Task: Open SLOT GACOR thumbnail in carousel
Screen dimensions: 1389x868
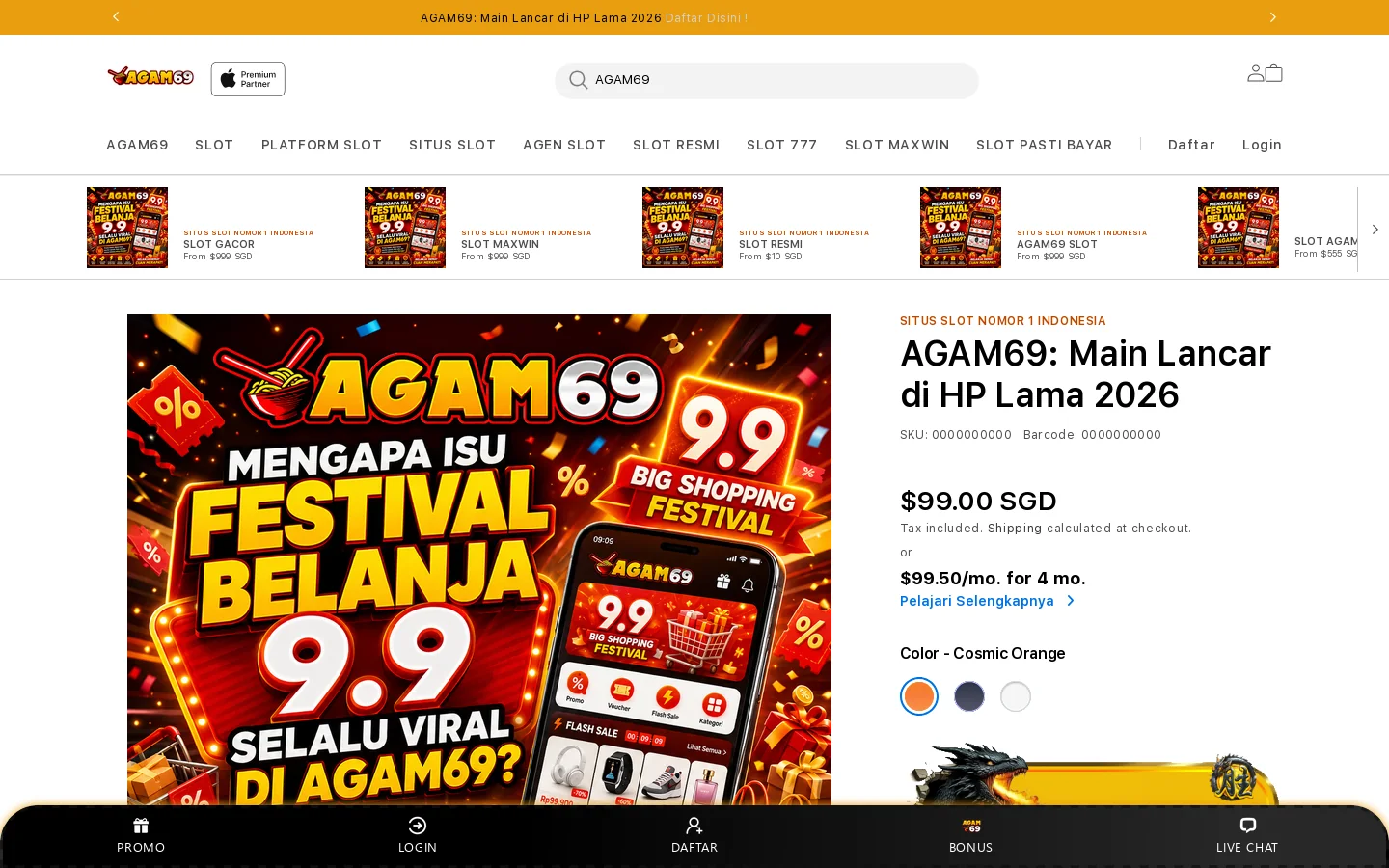Action: coord(127,228)
